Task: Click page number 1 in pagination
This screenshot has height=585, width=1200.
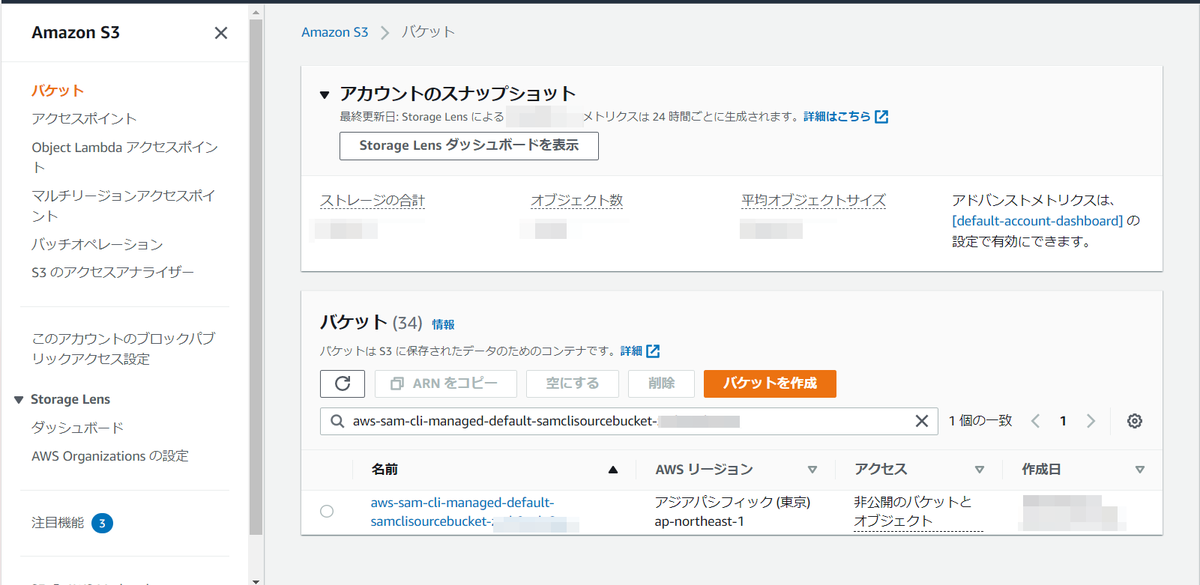Action: point(1063,421)
